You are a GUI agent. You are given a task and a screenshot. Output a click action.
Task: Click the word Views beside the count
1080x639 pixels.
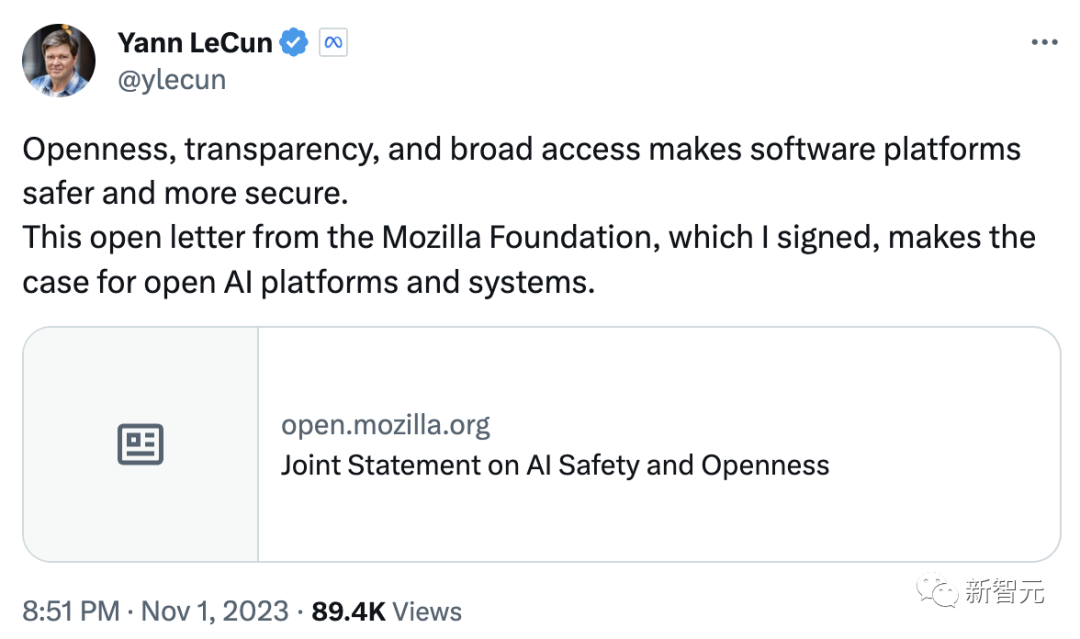427,611
